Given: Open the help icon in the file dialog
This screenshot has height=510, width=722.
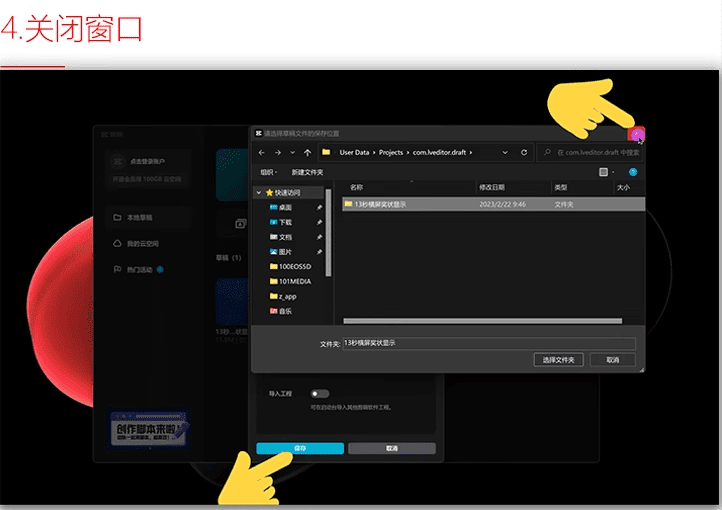Looking at the screenshot, I should [633, 172].
